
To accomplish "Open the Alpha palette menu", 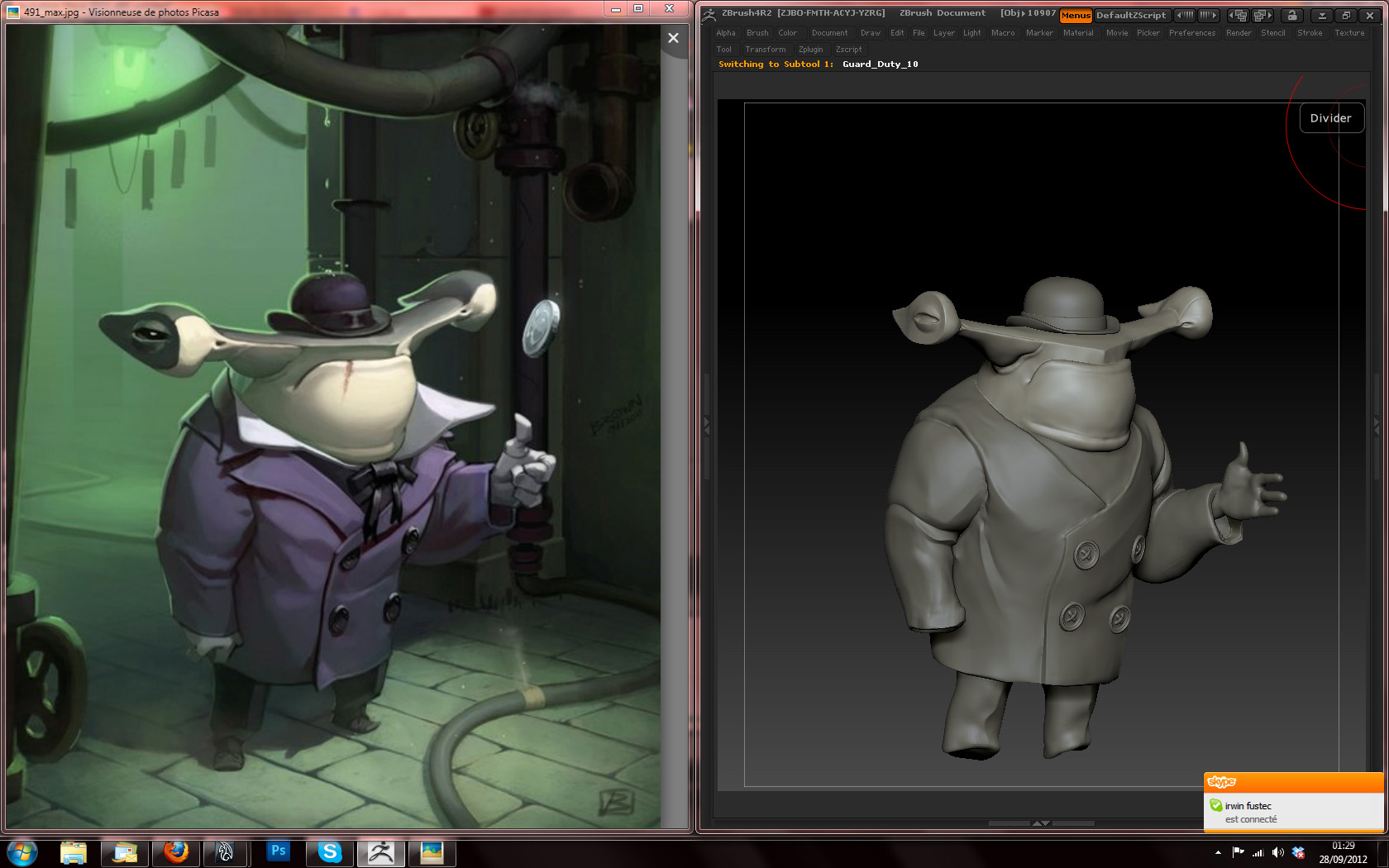I will pos(726,33).
